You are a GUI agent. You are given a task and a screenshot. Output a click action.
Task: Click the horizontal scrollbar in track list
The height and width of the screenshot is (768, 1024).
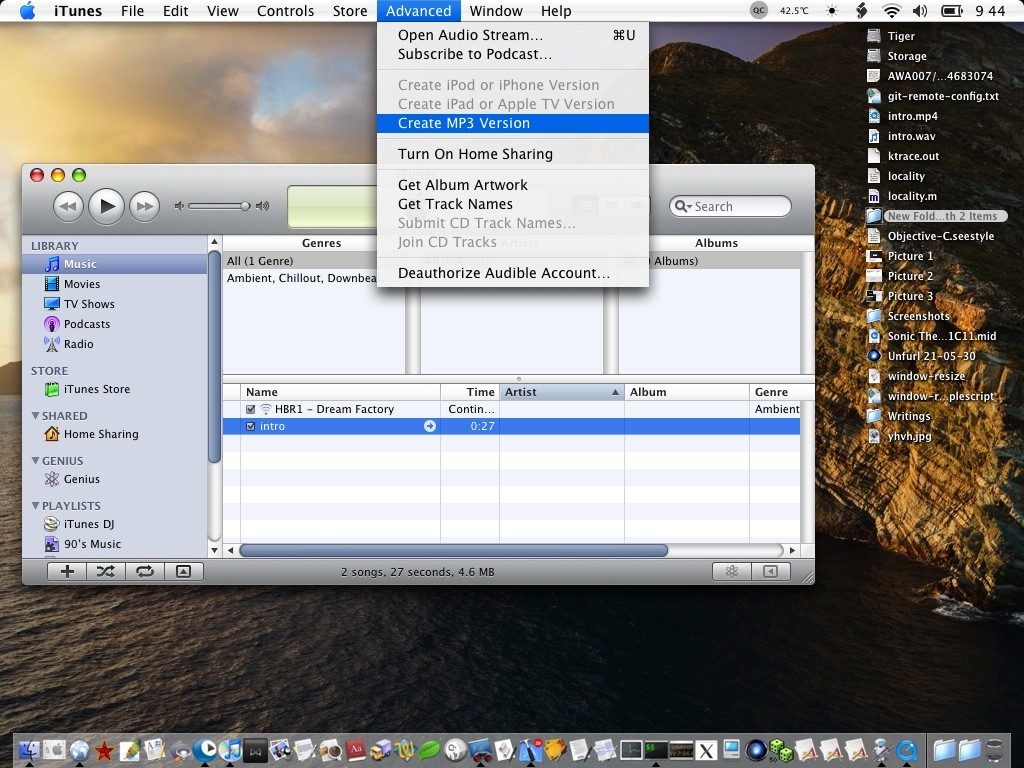coord(453,551)
